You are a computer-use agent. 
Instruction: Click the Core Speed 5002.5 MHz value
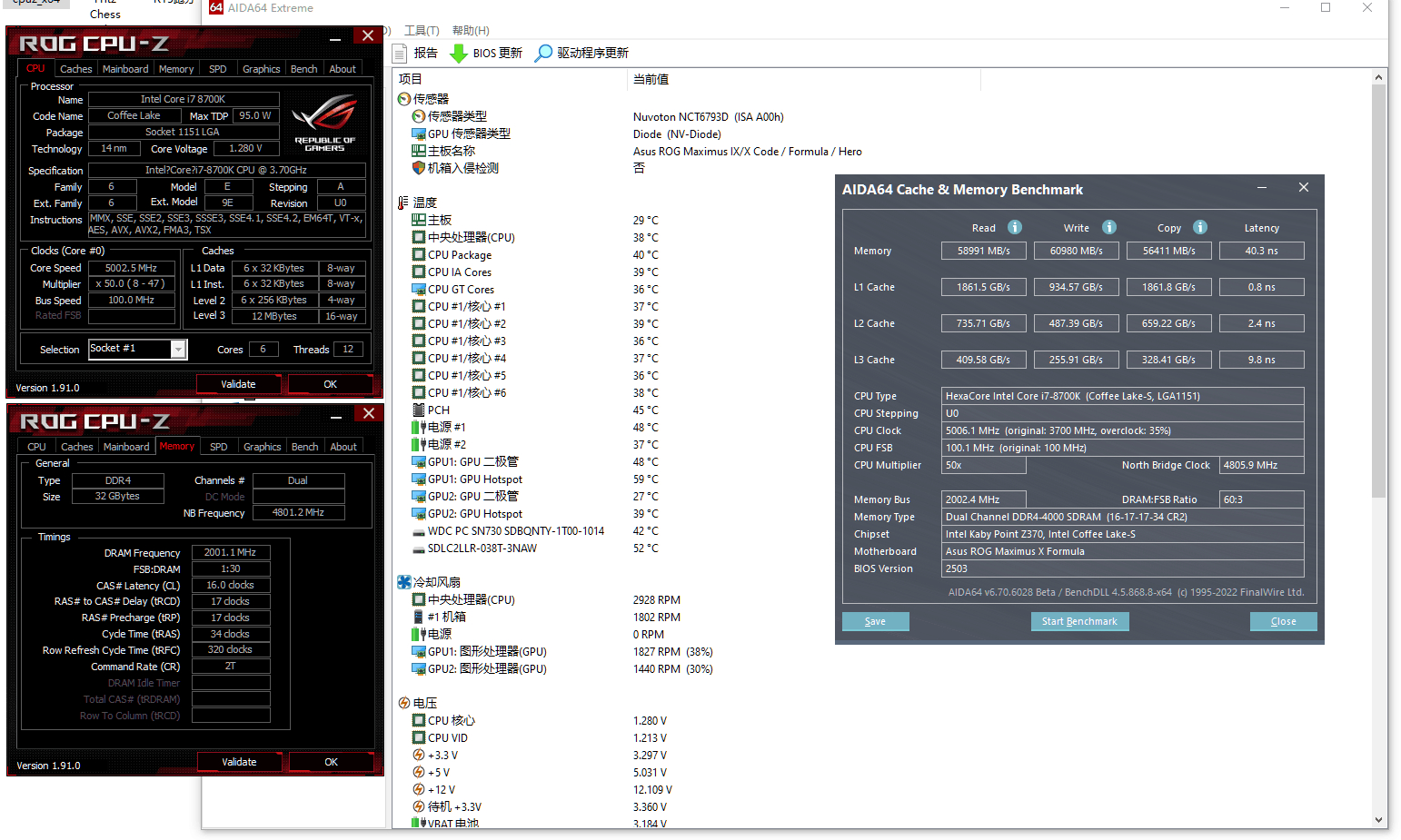(x=132, y=268)
